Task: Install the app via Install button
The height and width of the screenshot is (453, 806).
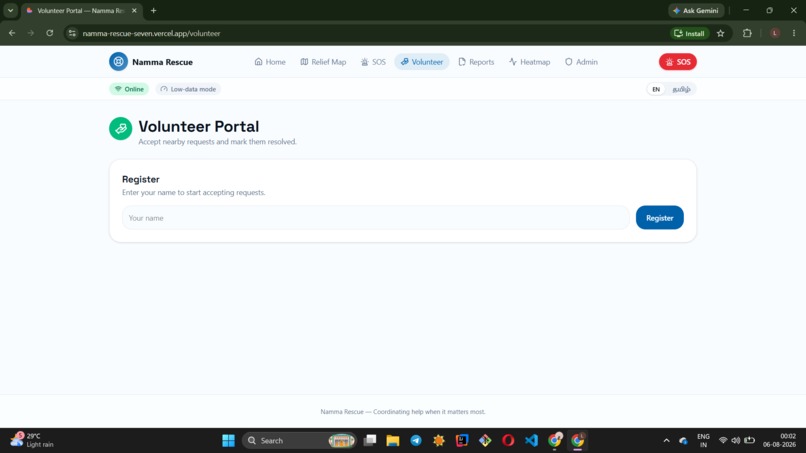Action: coord(689,33)
